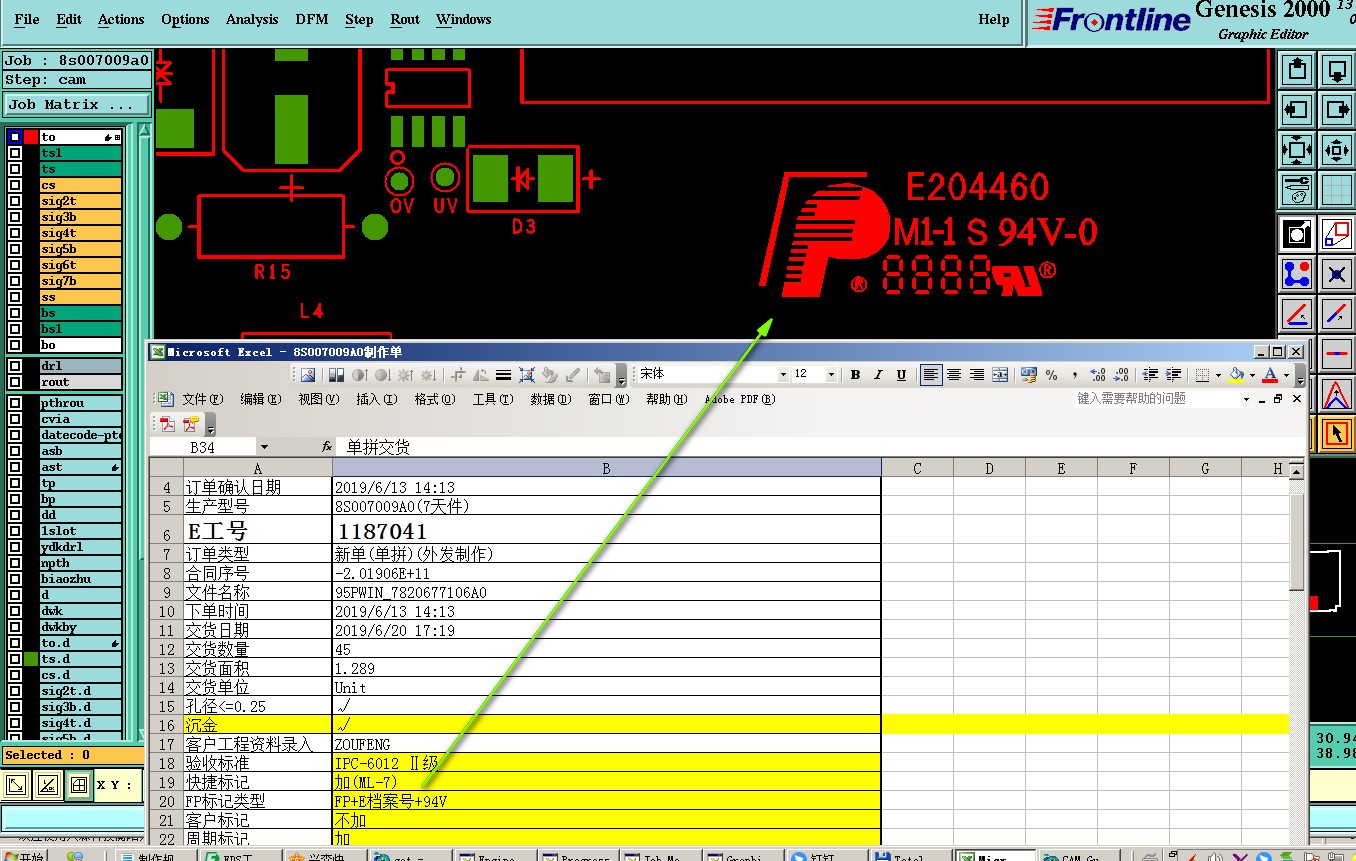Toggle the ss layer checkbox
Viewport: 1356px width, 861px height.
pos(14,297)
